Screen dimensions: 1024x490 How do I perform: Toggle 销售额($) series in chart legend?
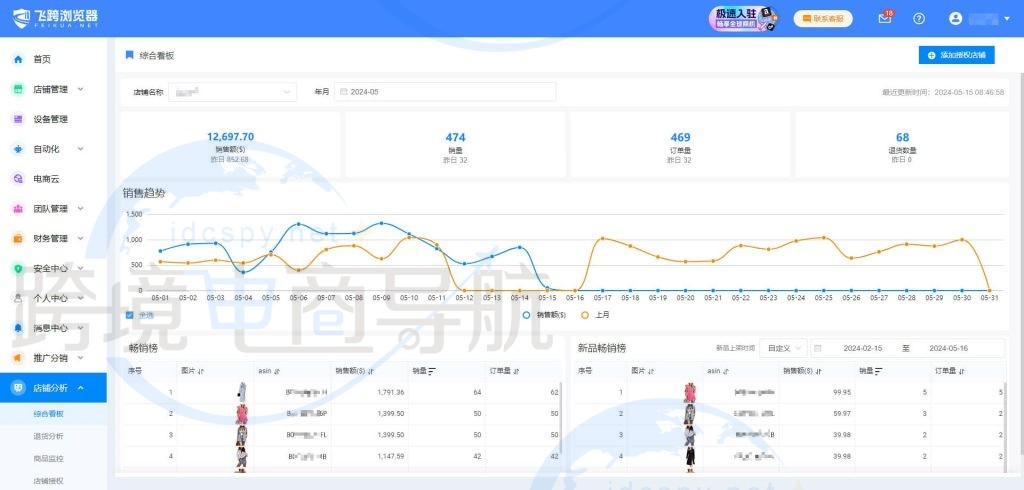[547, 315]
